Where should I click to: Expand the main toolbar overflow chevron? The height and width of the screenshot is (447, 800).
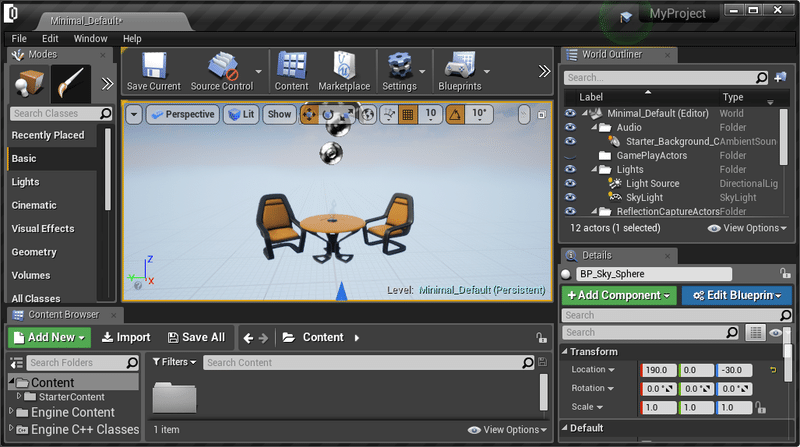click(x=544, y=71)
